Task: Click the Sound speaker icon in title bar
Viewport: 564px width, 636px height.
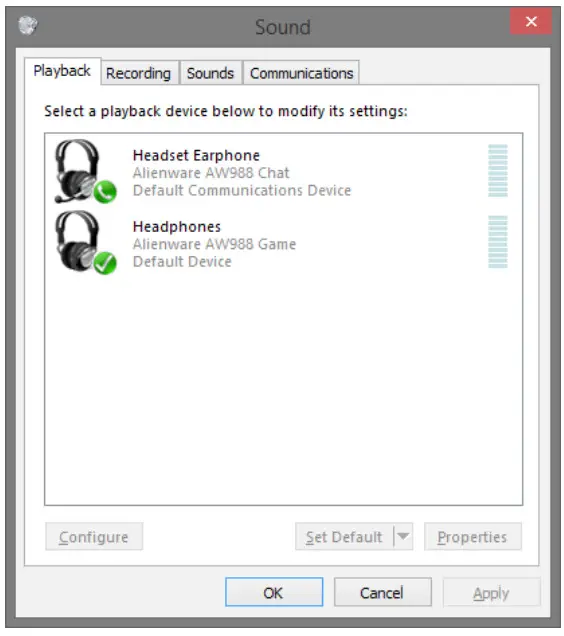Action: (28, 26)
